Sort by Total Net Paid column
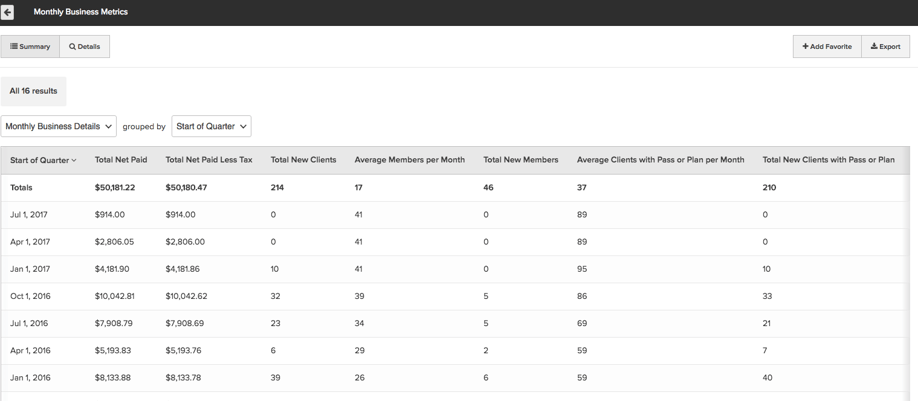This screenshot has width=918, height=401. 121,160
